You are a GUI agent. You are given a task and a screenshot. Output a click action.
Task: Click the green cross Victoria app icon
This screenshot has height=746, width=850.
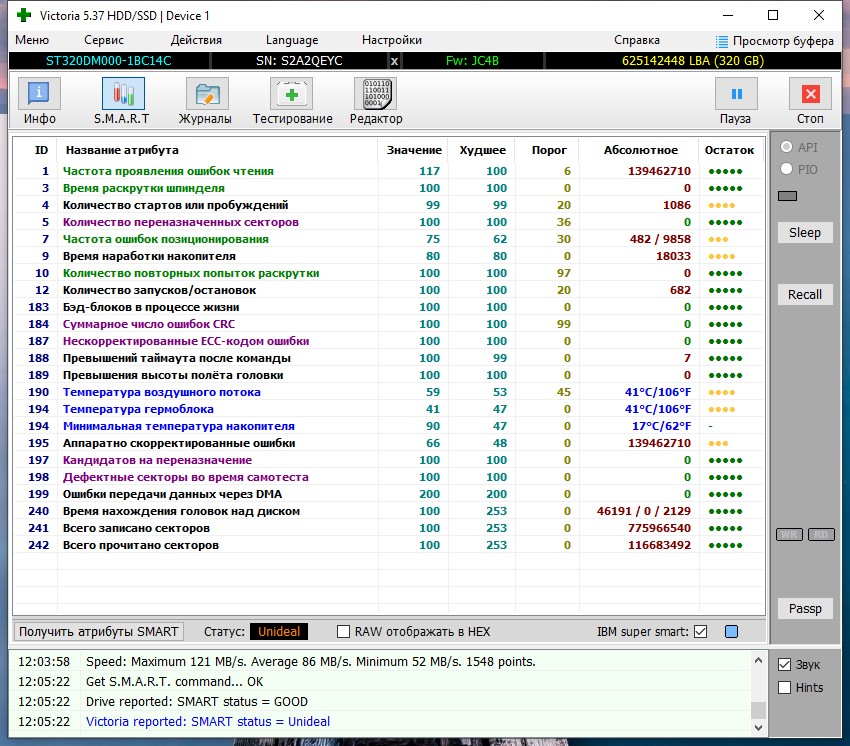(x=24, y=15)
